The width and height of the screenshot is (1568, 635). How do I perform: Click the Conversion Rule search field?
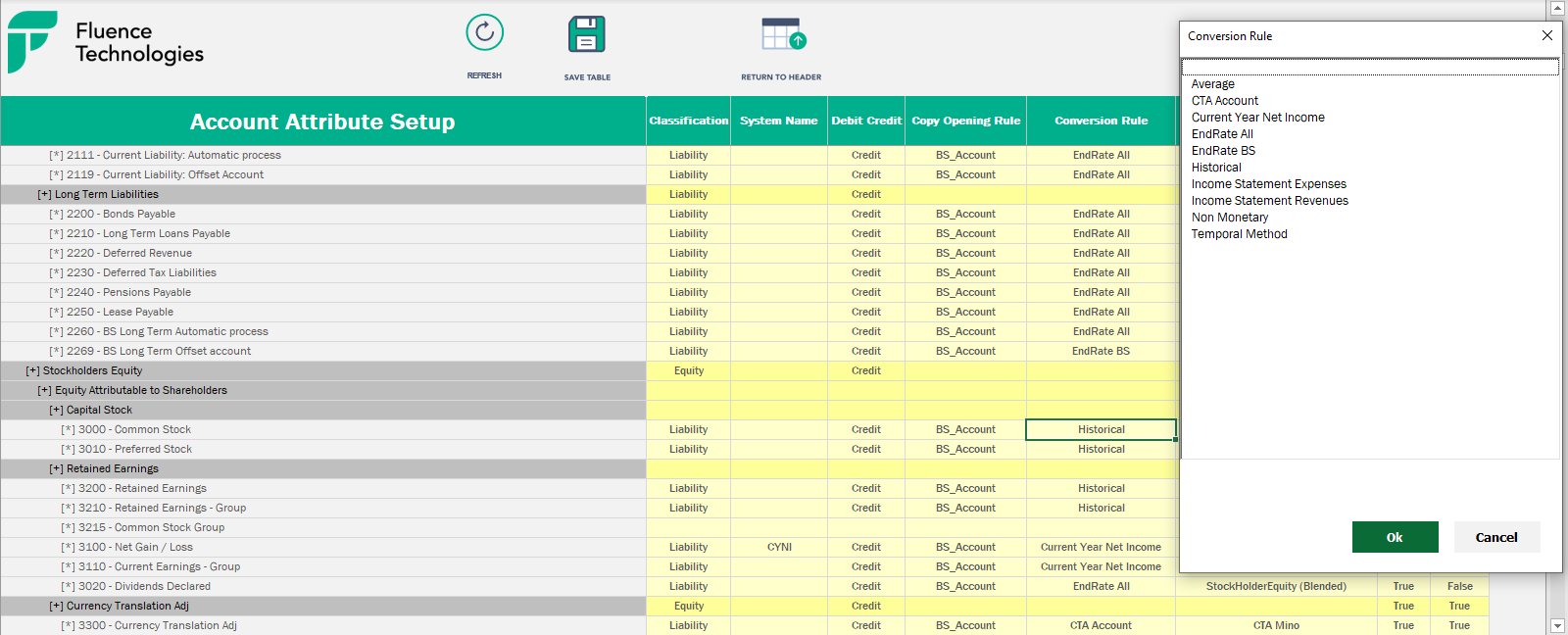(x=1369, y=67)
